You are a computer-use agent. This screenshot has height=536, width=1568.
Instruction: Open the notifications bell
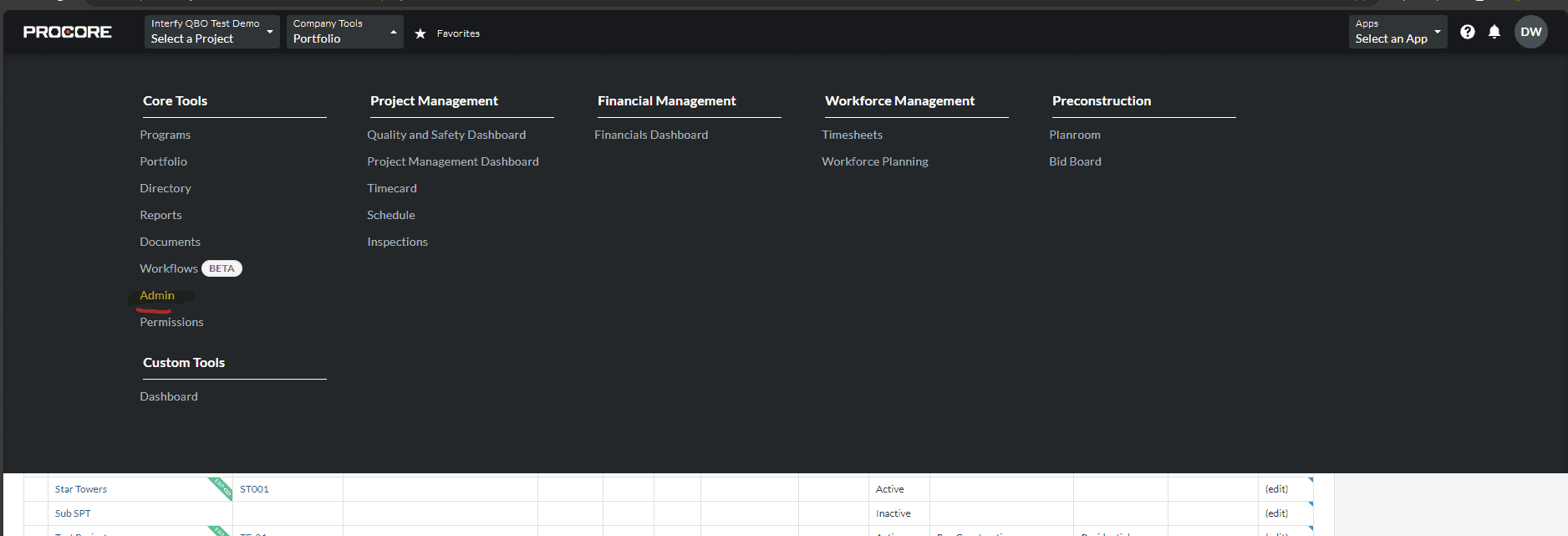pos(1494,32)
